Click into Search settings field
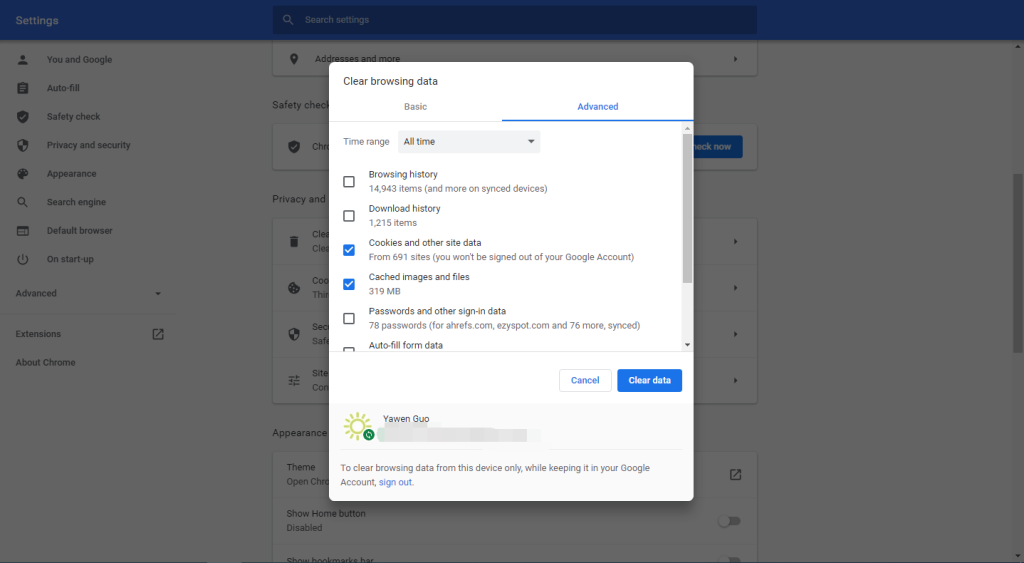 point(515,20)
